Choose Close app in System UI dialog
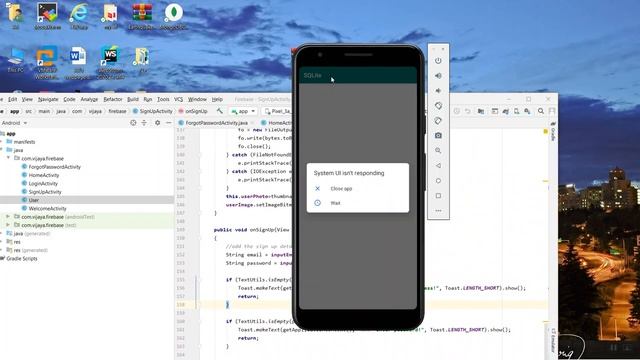 tap(341, 189)
